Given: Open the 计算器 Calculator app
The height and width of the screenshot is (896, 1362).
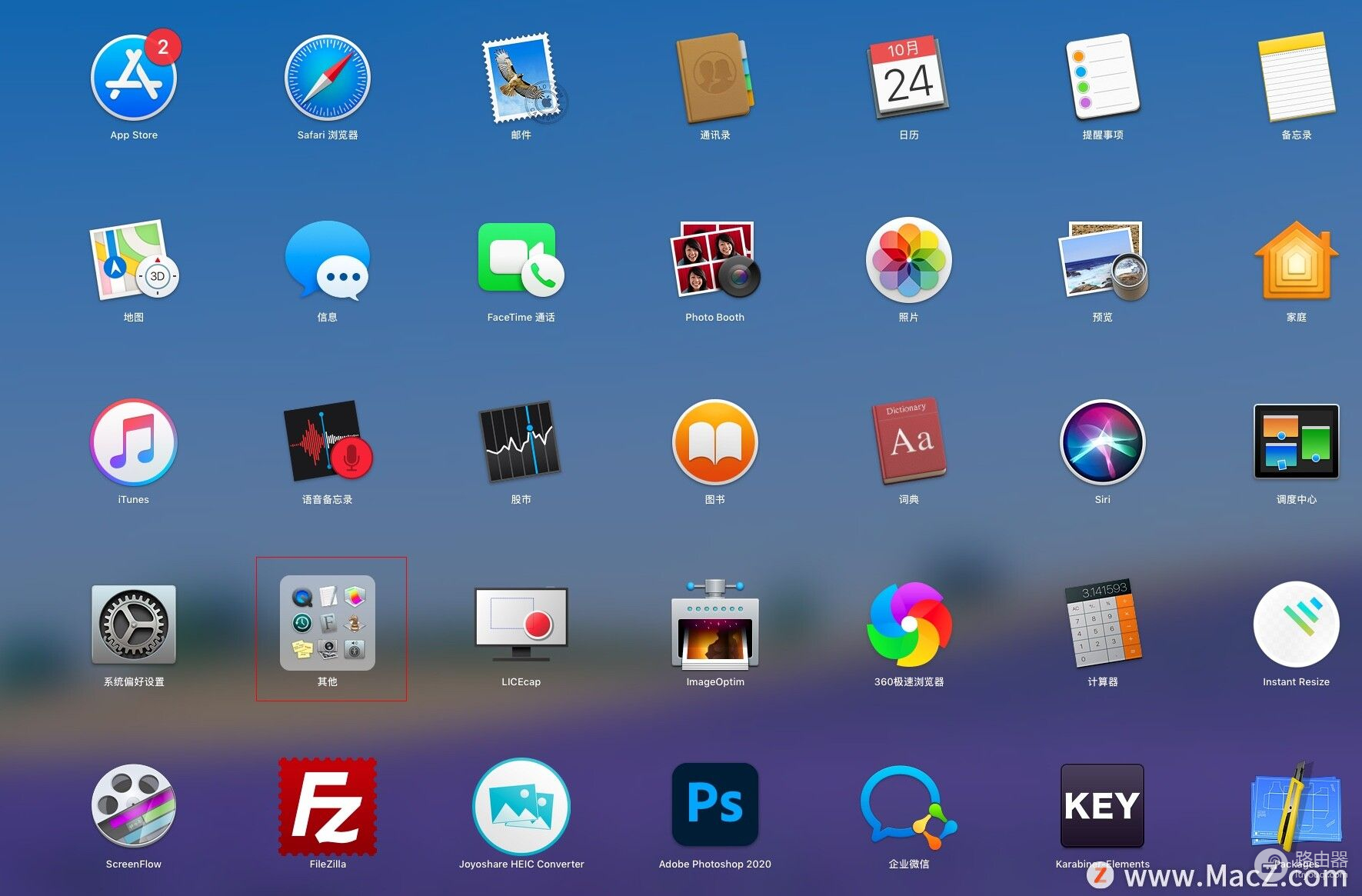Looking at the screenshot, I should pyautogui.click(x=1103, y=625).
